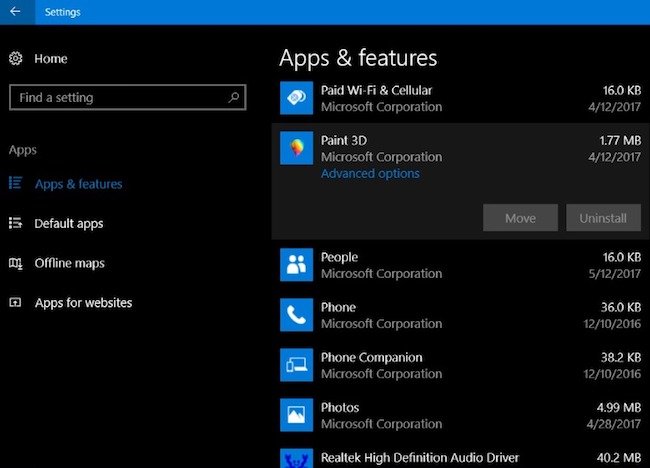This screenshot has width=650, height=468.
Task: Open Paint 3D Advanced options link
Action: click(370, 174)
